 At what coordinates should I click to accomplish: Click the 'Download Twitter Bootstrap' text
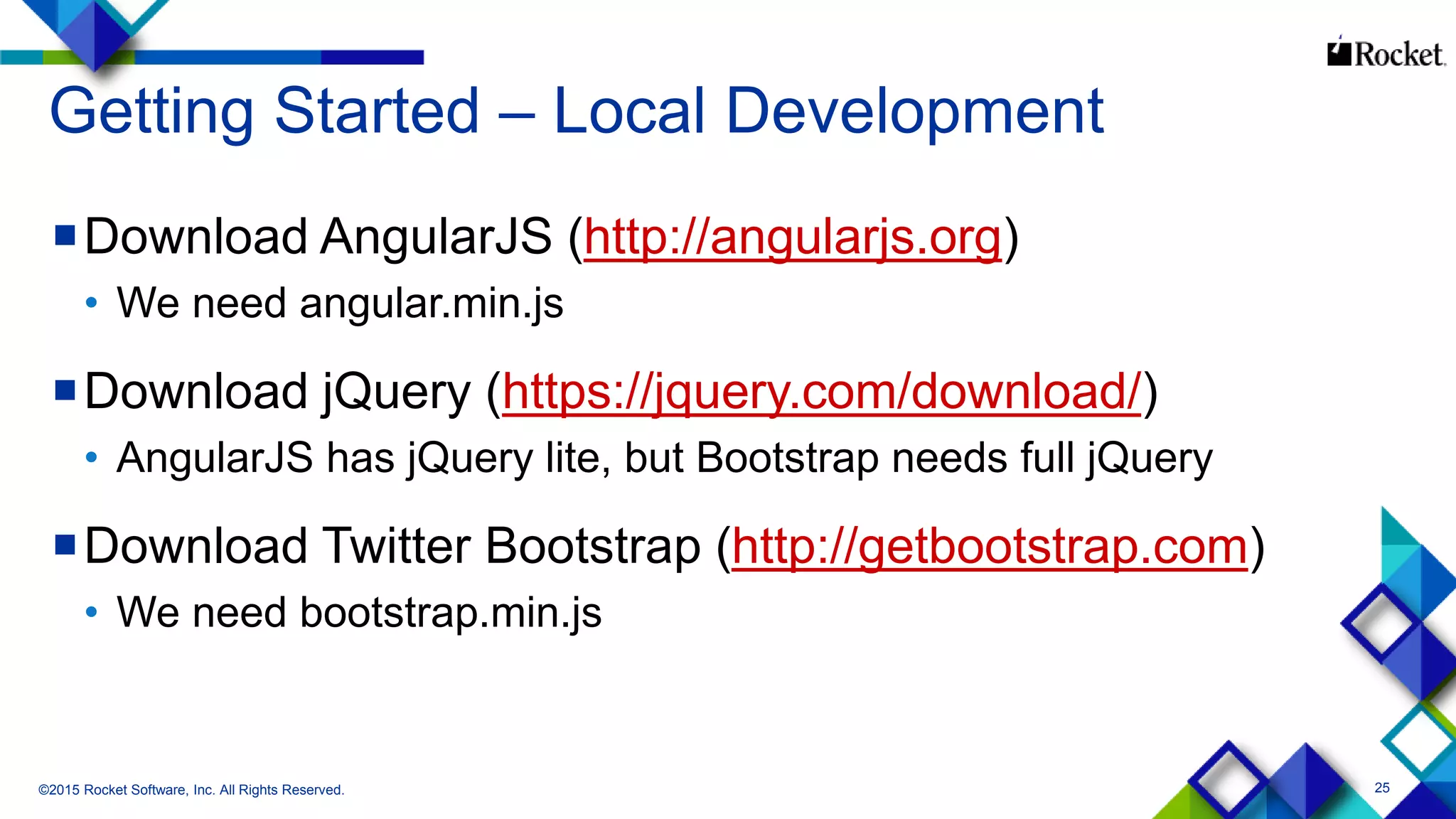pyautogui.click(x=392, y=546)
